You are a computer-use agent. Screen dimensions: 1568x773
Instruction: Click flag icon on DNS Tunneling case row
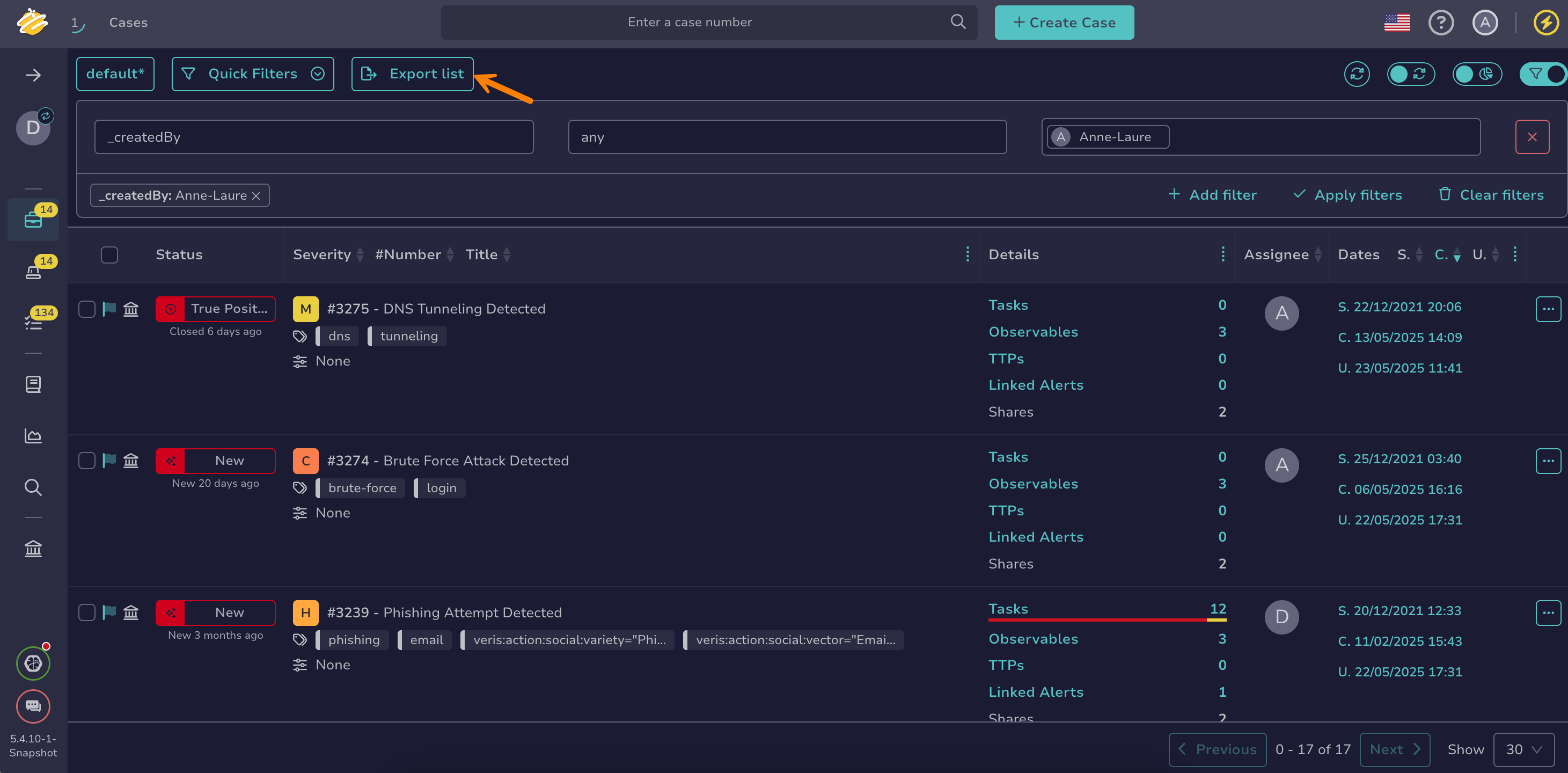109,309
